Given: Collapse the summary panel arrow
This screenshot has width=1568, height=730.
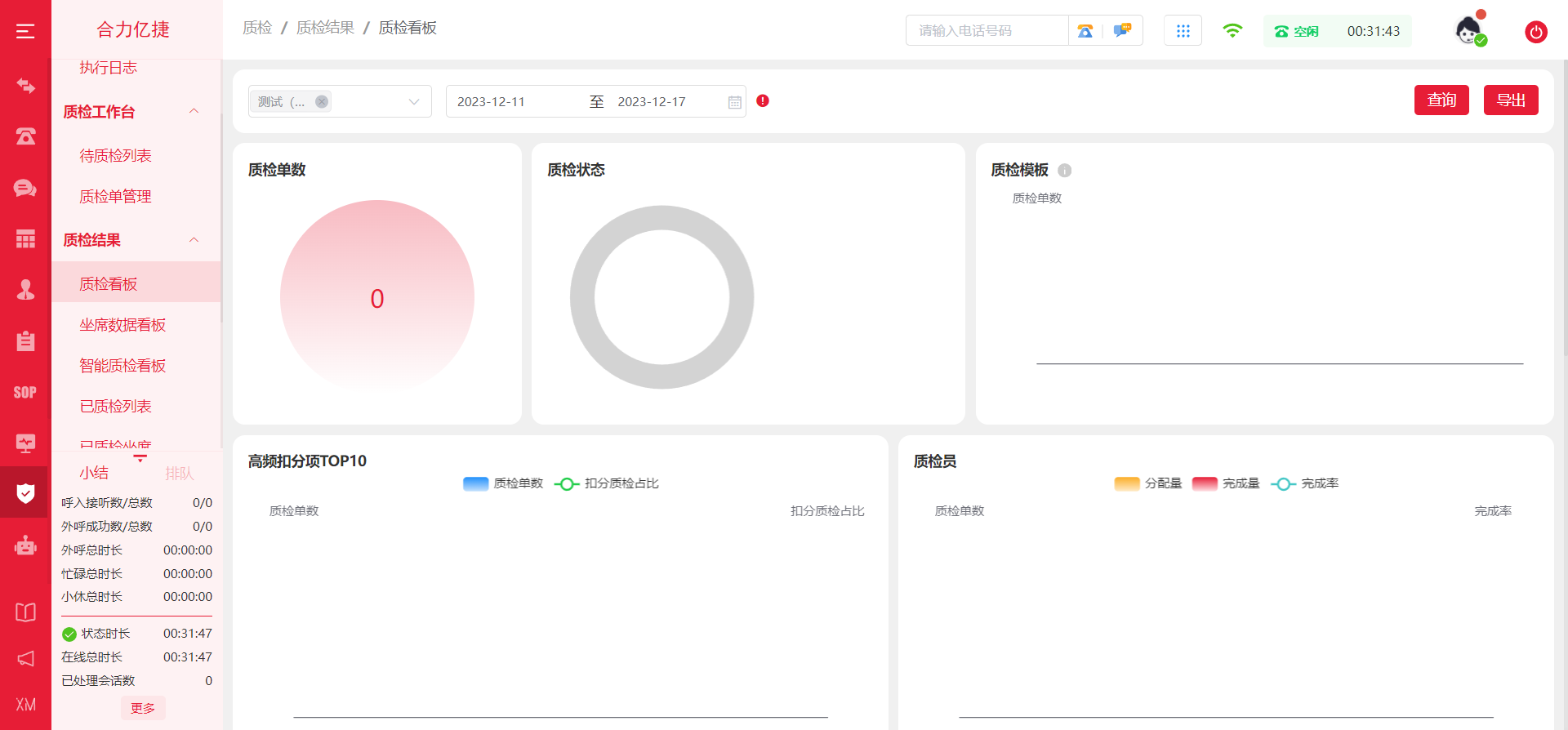Looking at the screenshot, I should pyautogui.click(x=140, y=459).
